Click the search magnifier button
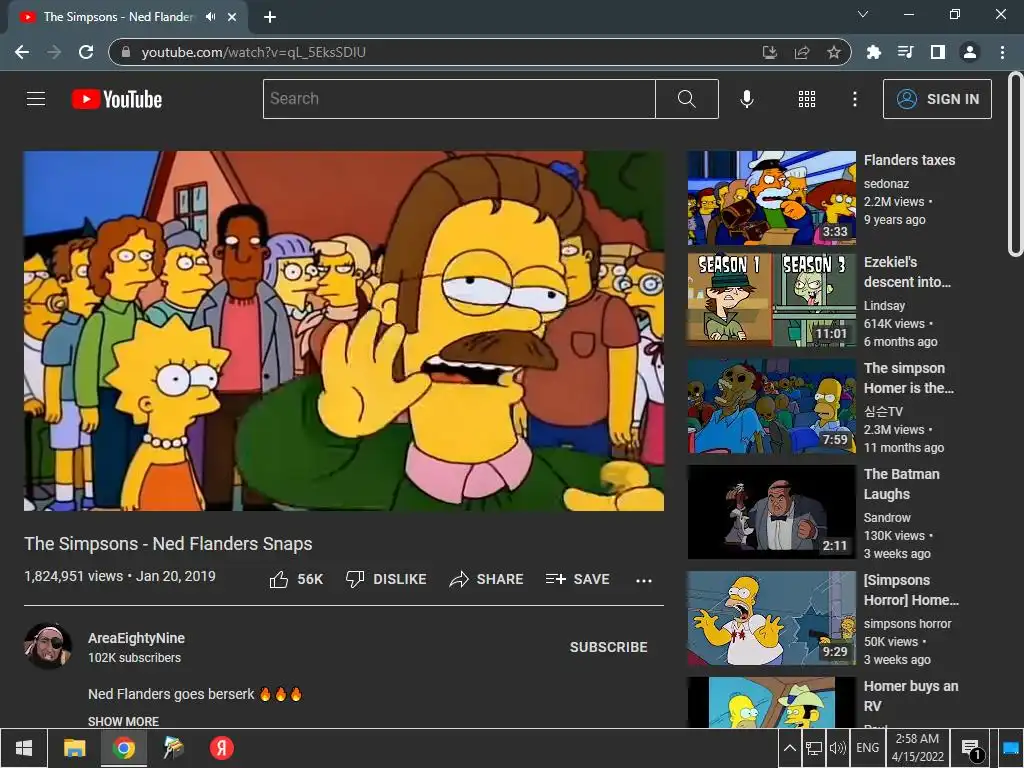Viewport: 1024px width, 768px height. point(686,99)
